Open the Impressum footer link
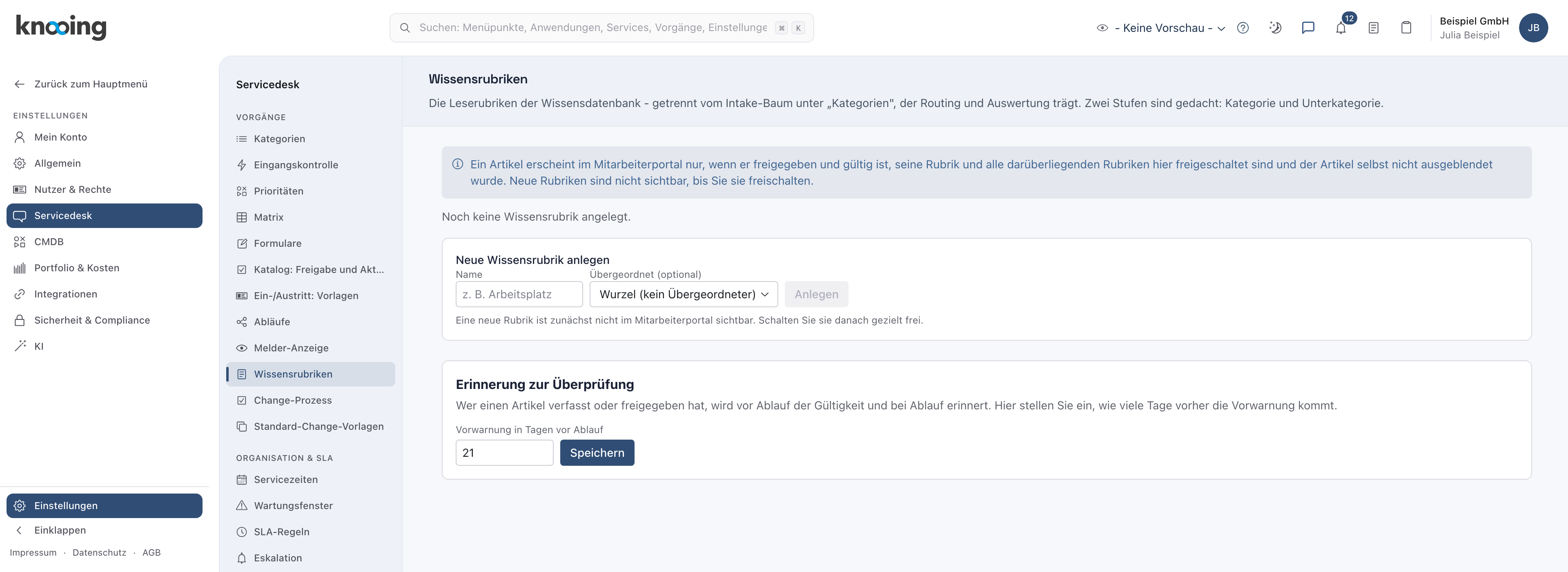Screen dimensions: 1568x572 coord(33,552)
